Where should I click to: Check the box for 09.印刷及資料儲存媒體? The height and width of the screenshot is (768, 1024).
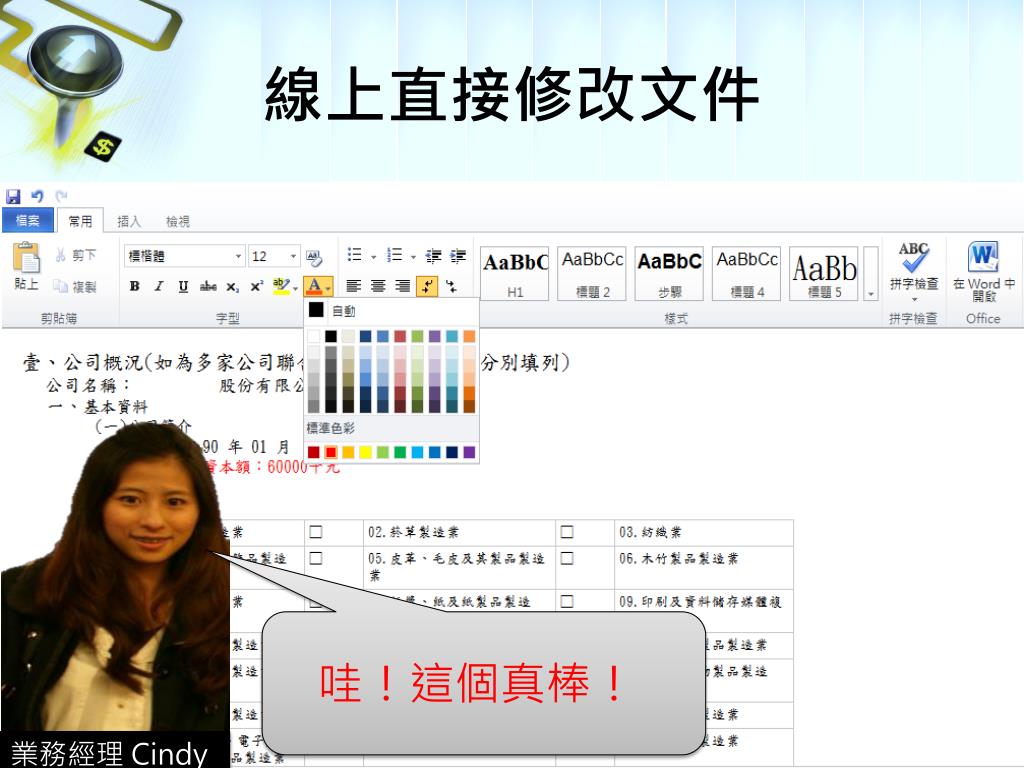[567, 601]
